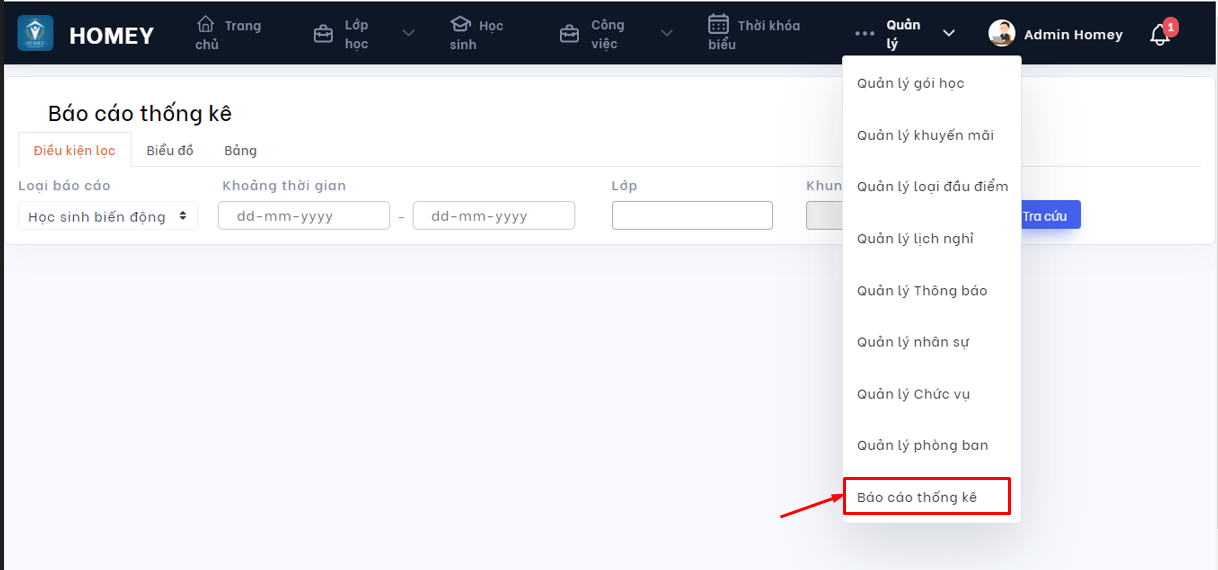The height and width of the screenshot is (570, 1218).
Task: Open notifications bell icon
Action: [x=1159, y=35]
